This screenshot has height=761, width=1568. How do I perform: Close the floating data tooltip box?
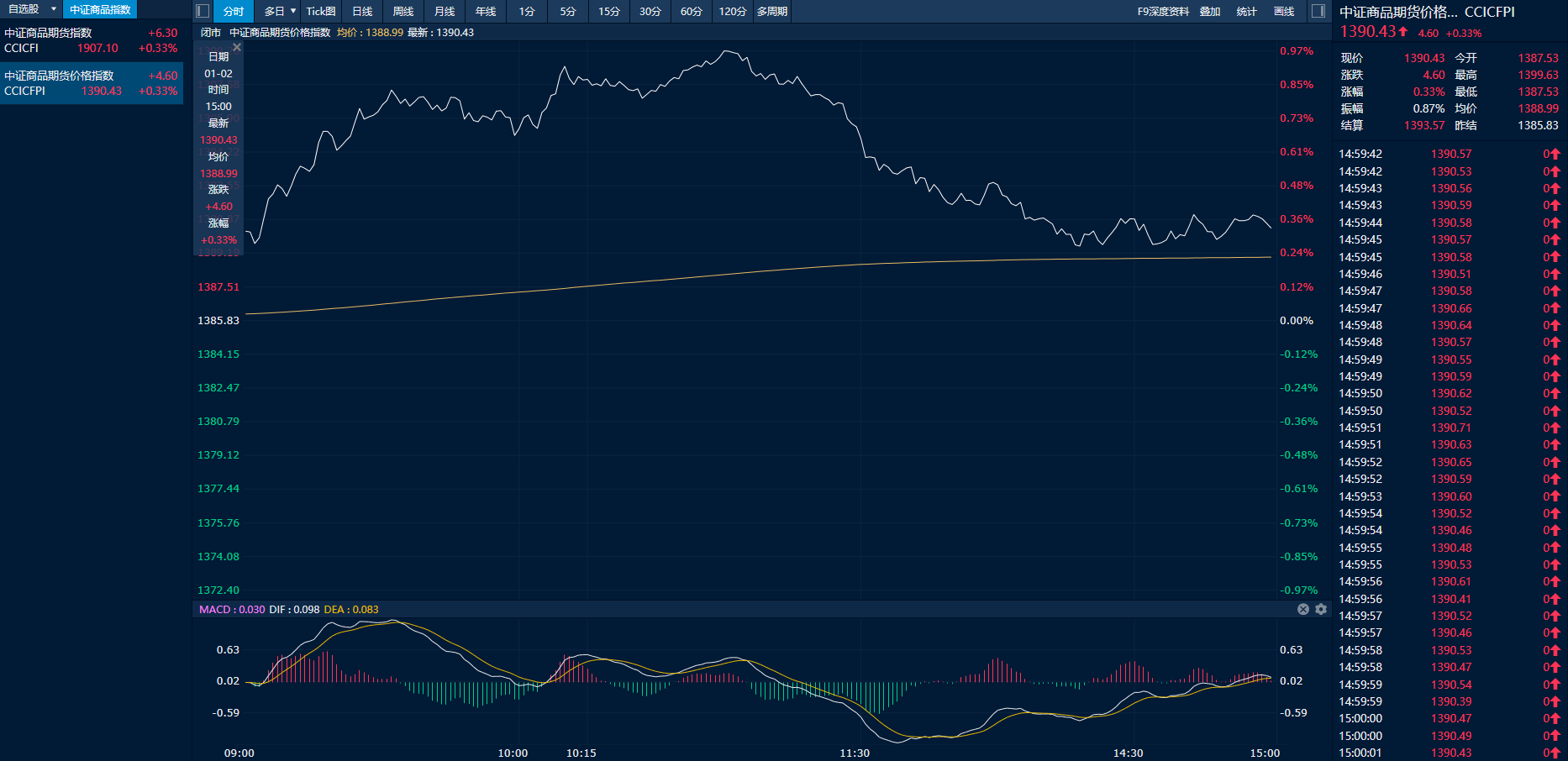tap(237, 47)
